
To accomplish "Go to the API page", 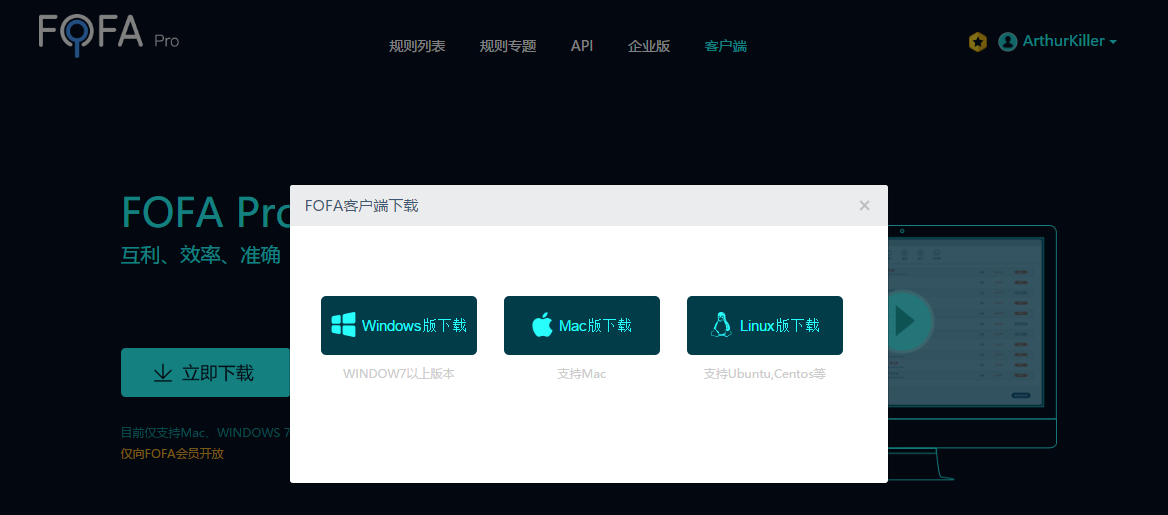I will 582,46.
